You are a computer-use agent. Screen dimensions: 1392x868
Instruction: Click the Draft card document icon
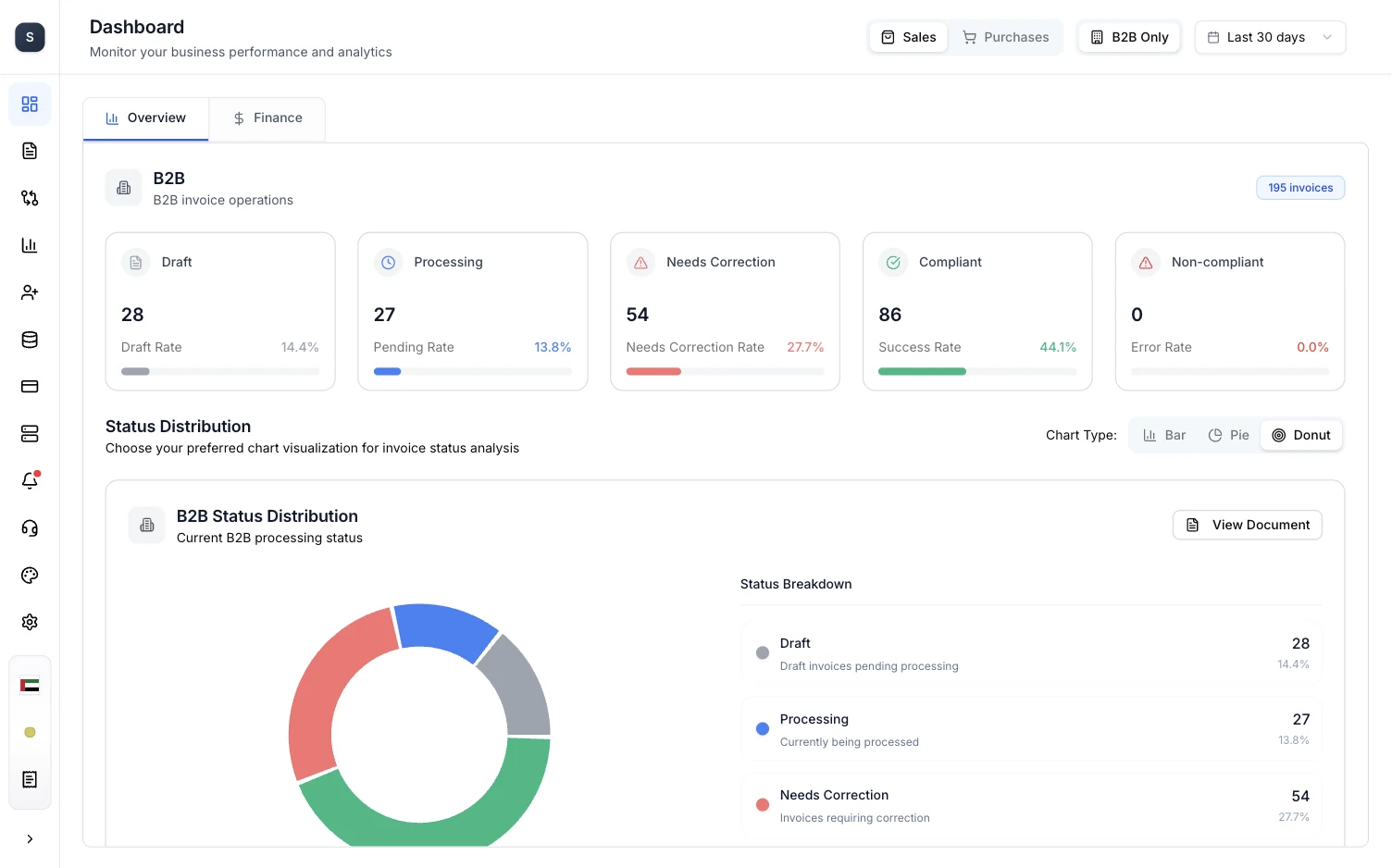136,263
